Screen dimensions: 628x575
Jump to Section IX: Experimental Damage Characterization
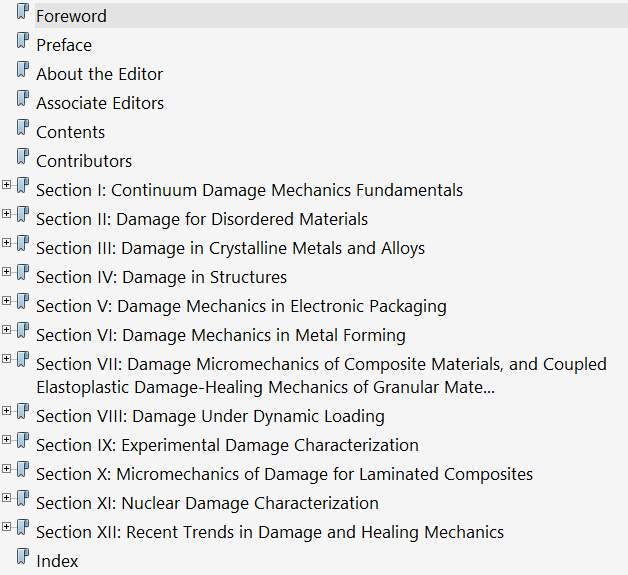(227, 445)
